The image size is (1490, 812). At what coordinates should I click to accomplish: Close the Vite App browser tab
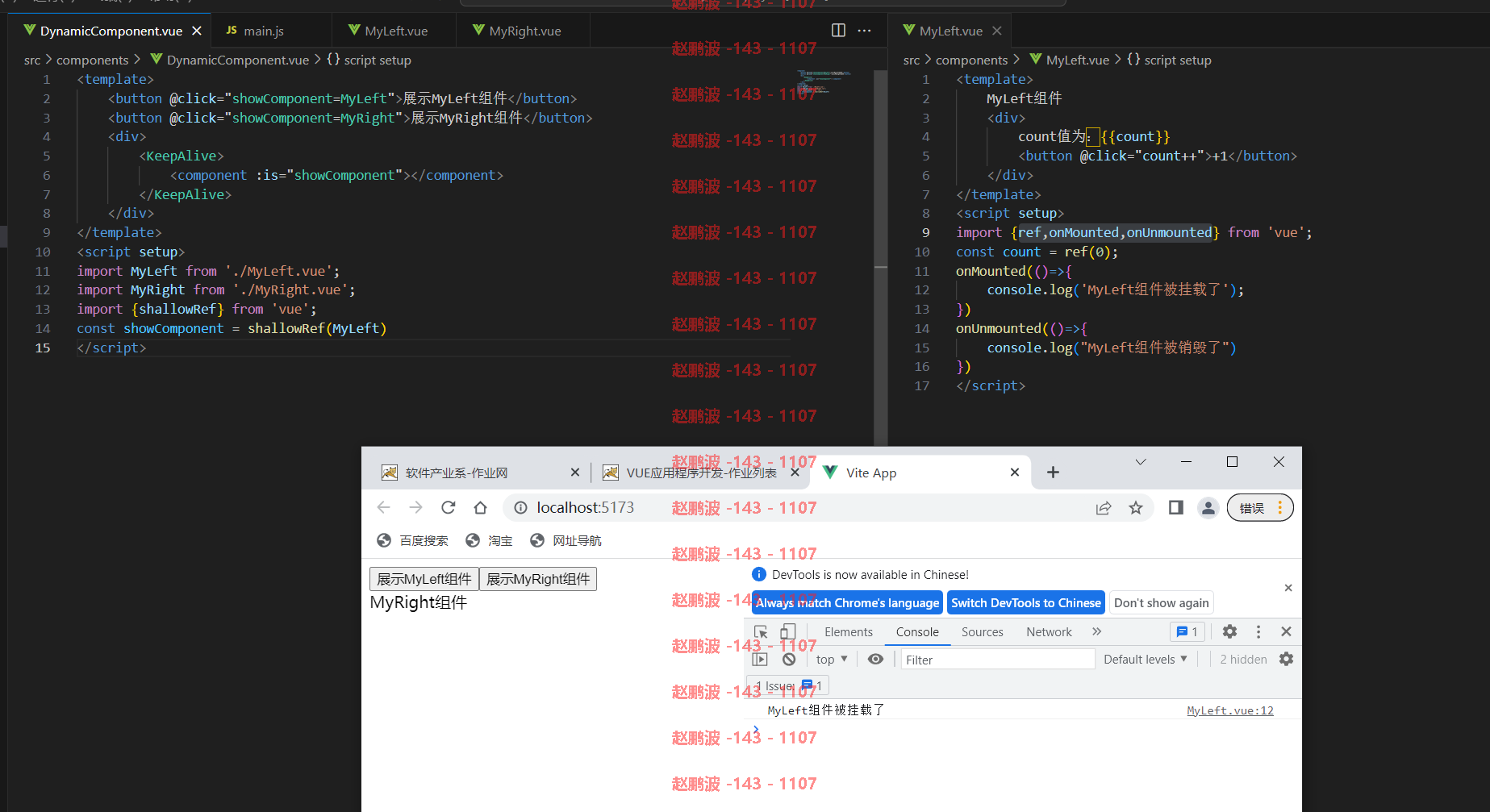pyautogui.click(x=1015, y=473)
